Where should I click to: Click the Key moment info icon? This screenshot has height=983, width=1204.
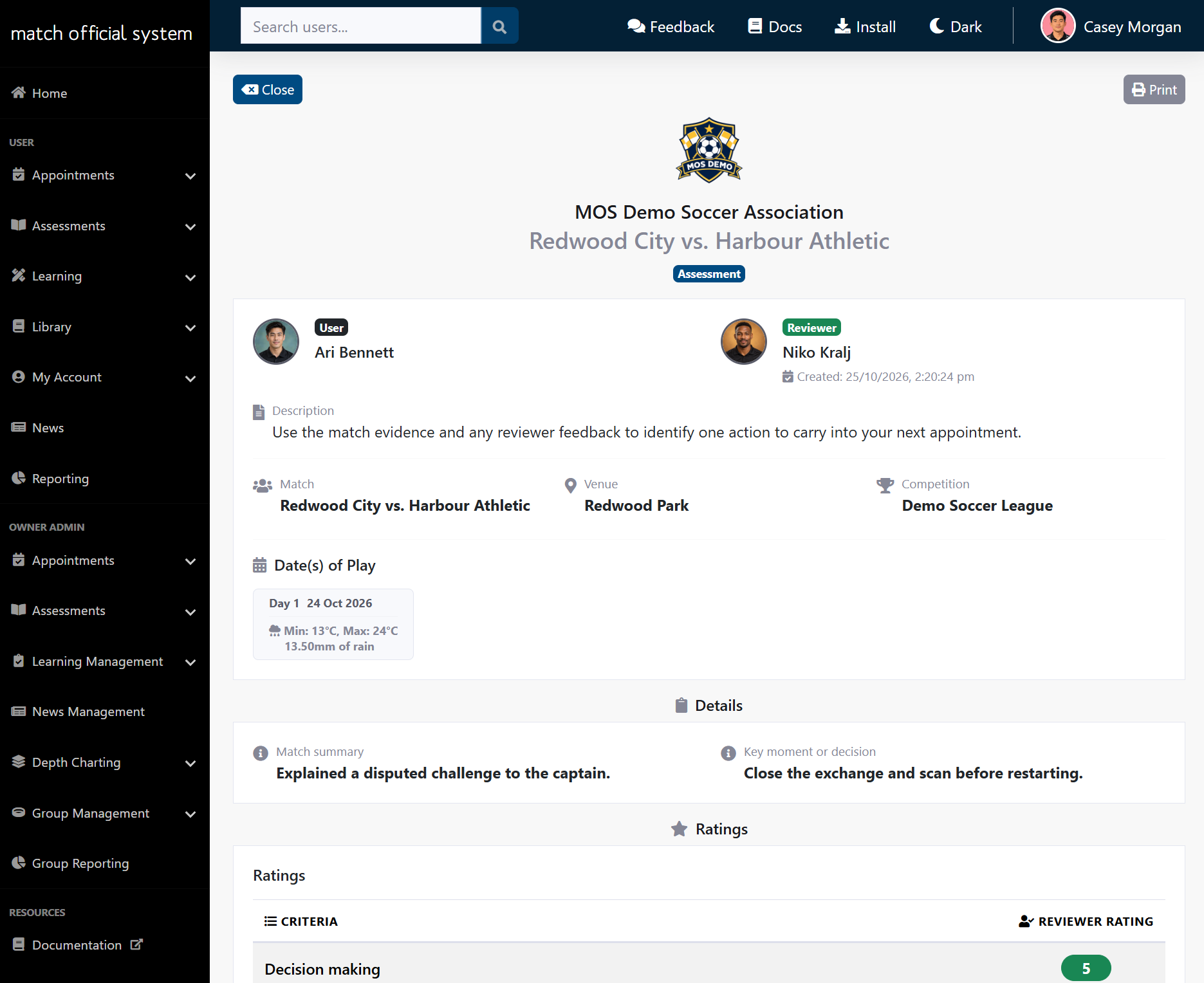(728, 753)
